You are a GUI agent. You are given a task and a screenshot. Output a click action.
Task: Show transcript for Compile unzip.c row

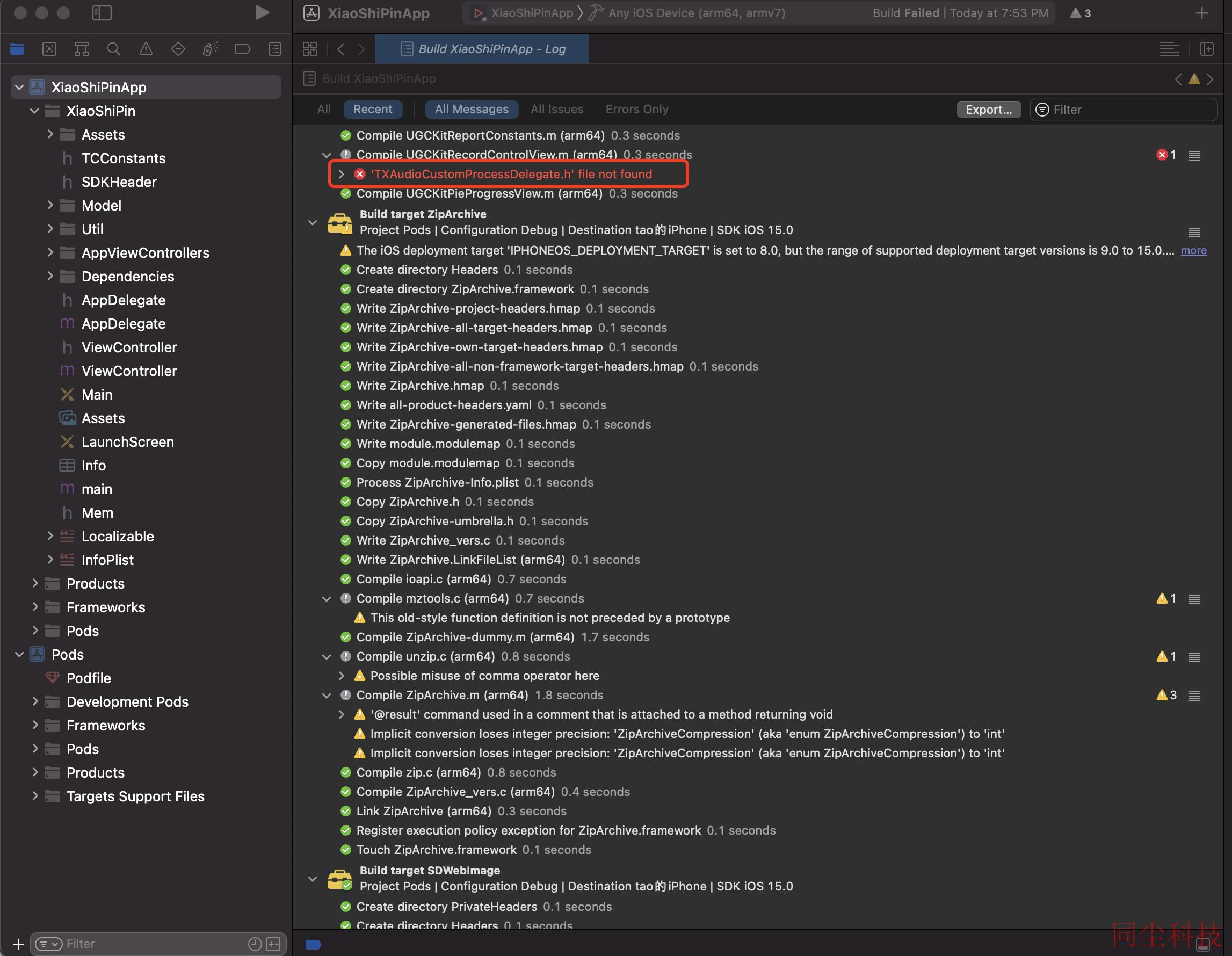click(x=1194, y=657)
